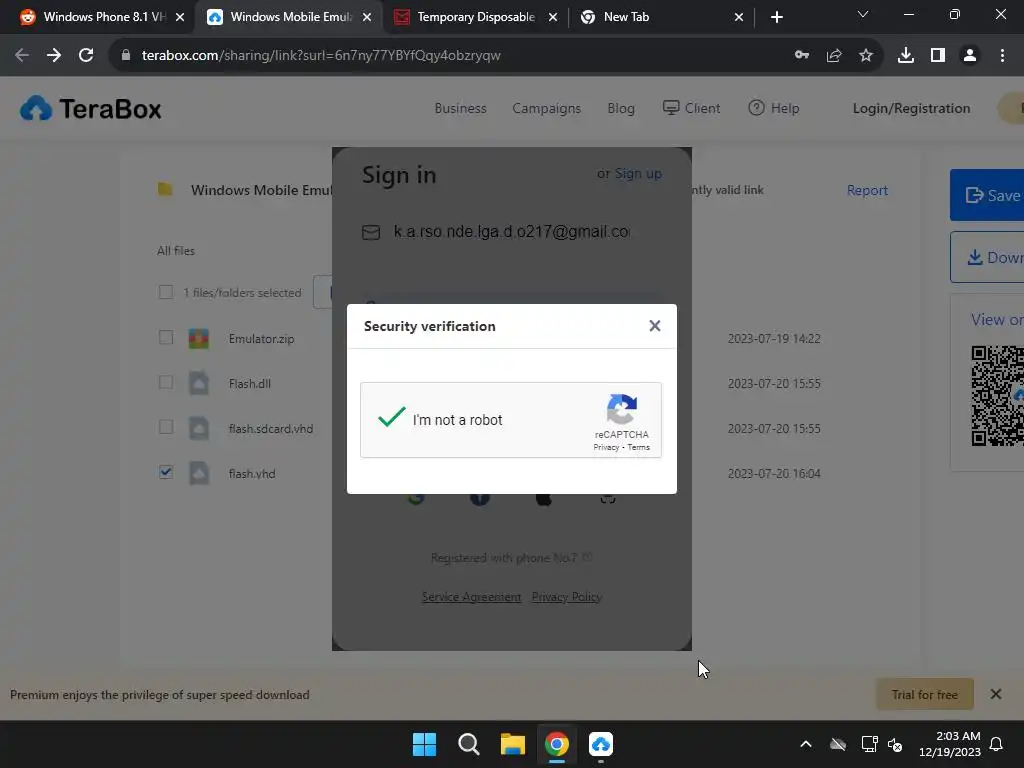Click the Emulator.zip file icon
Image resolution: width=1024 pixels, height=768 pixels.
click(199, 338)
